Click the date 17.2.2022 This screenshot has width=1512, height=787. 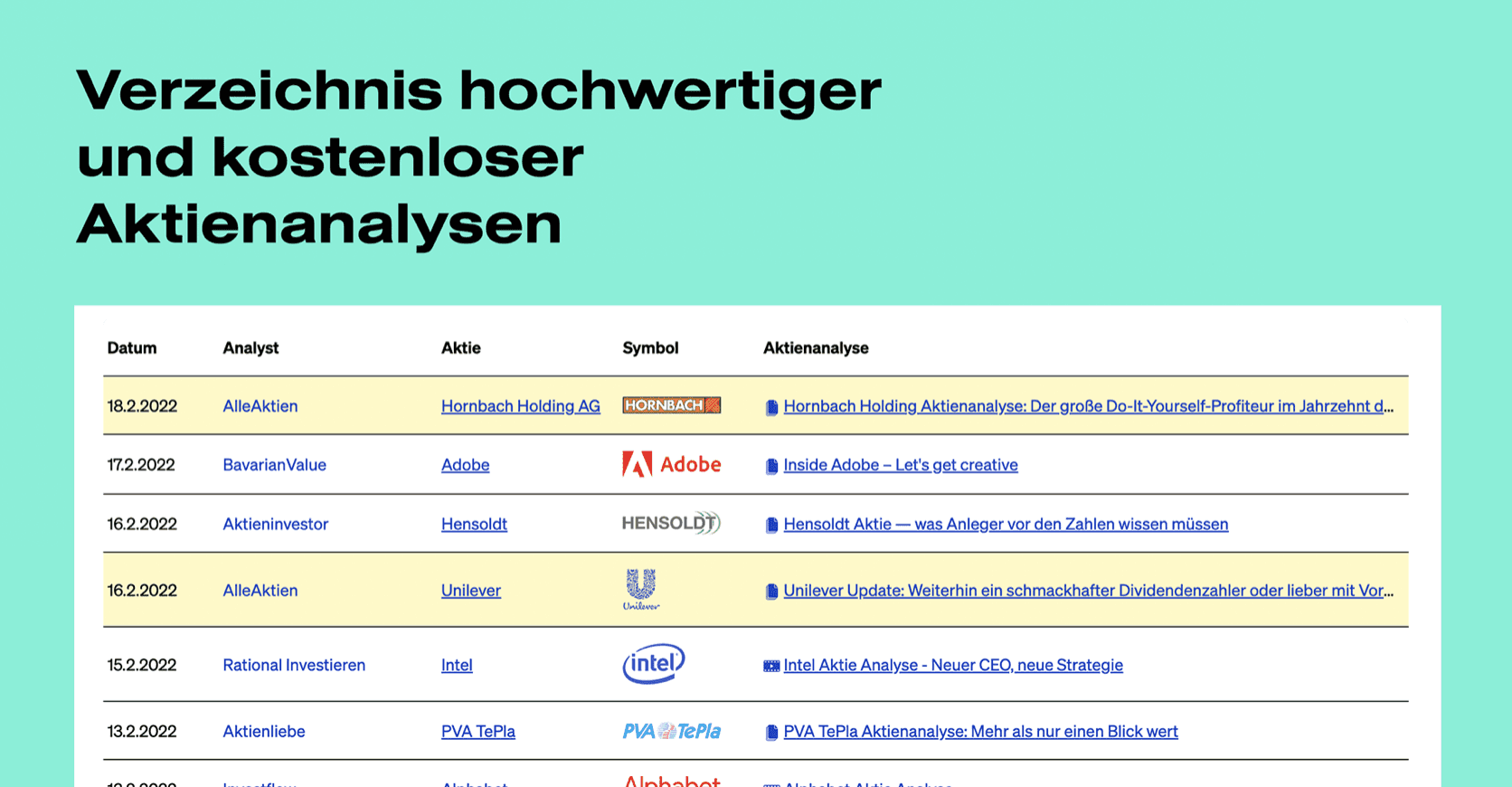pyautogui.click(x=141, y=465)
